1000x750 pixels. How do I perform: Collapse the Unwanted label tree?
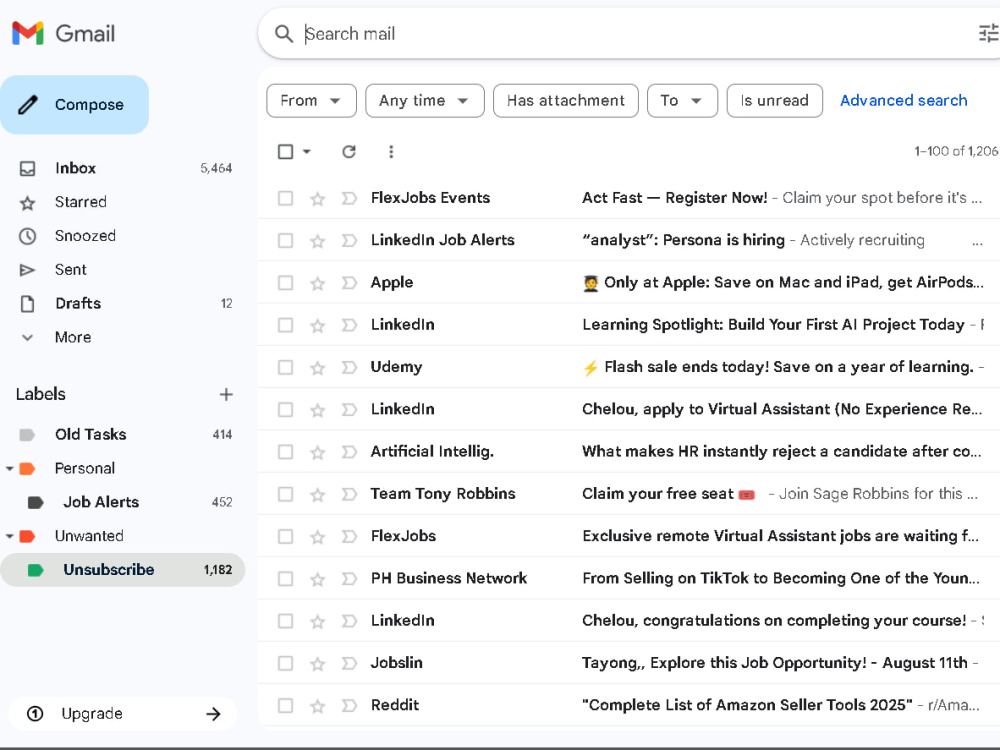(x=10, y=536)
